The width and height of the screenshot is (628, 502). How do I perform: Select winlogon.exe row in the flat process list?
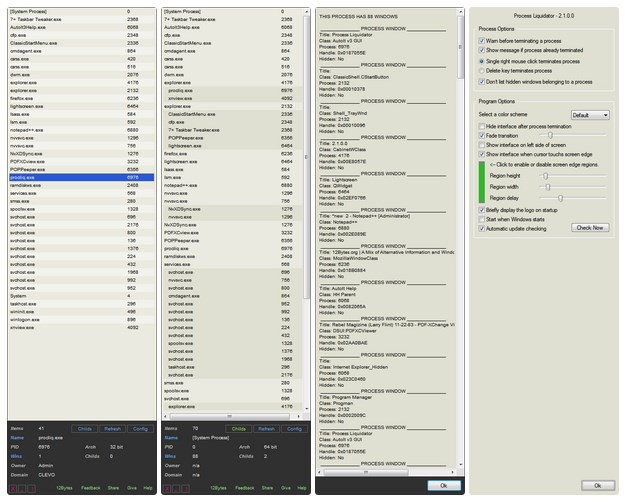tap(81, 320)
